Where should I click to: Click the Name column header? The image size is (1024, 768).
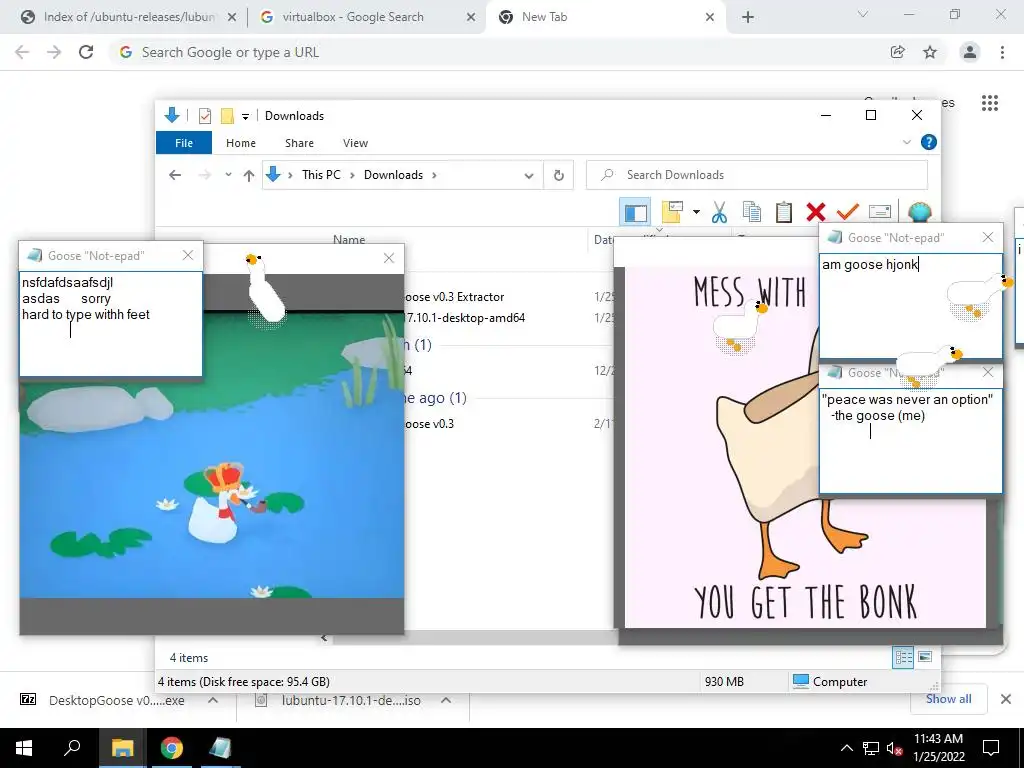(349, 240)
